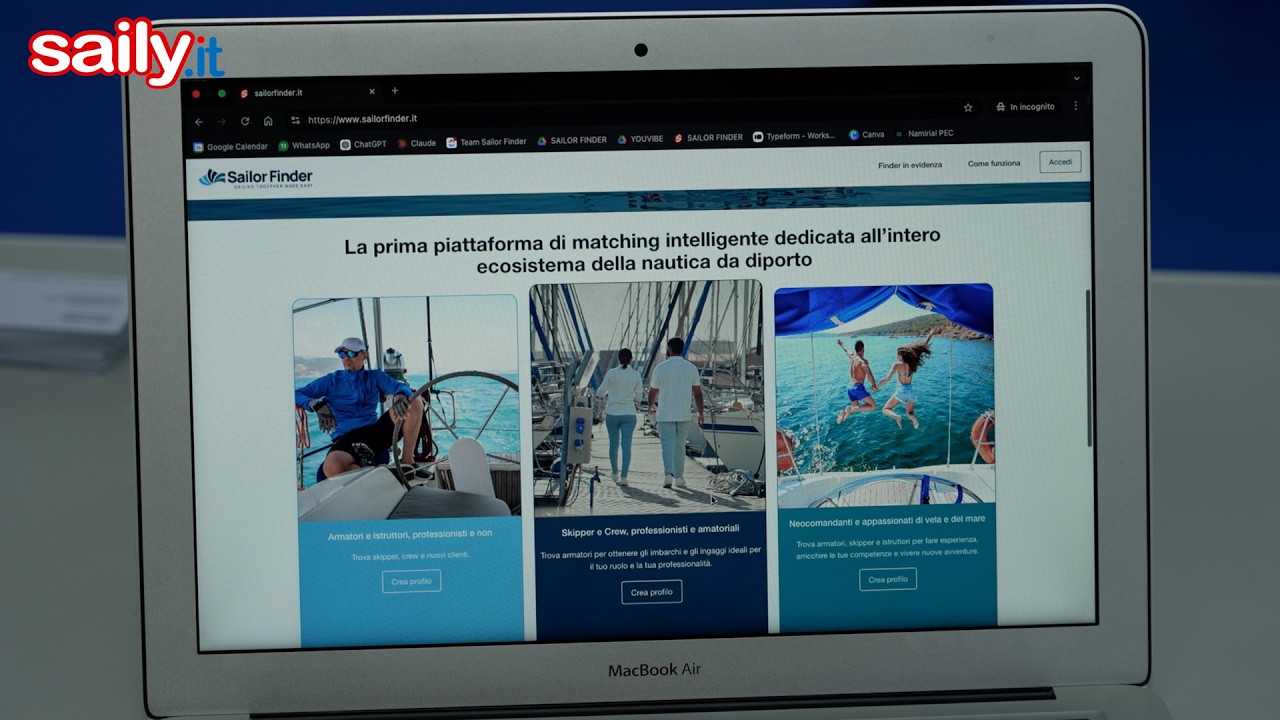Click the Accedi button
Viewport: 1280px width, 720px height.
coord(1060,162)
